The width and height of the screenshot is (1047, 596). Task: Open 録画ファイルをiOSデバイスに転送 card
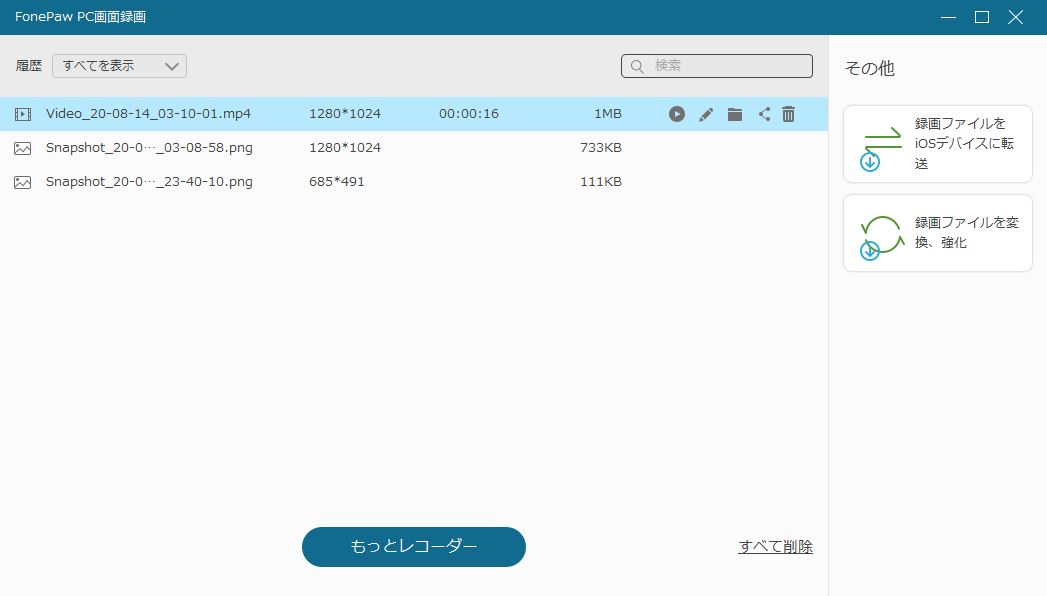pos(937,143)
